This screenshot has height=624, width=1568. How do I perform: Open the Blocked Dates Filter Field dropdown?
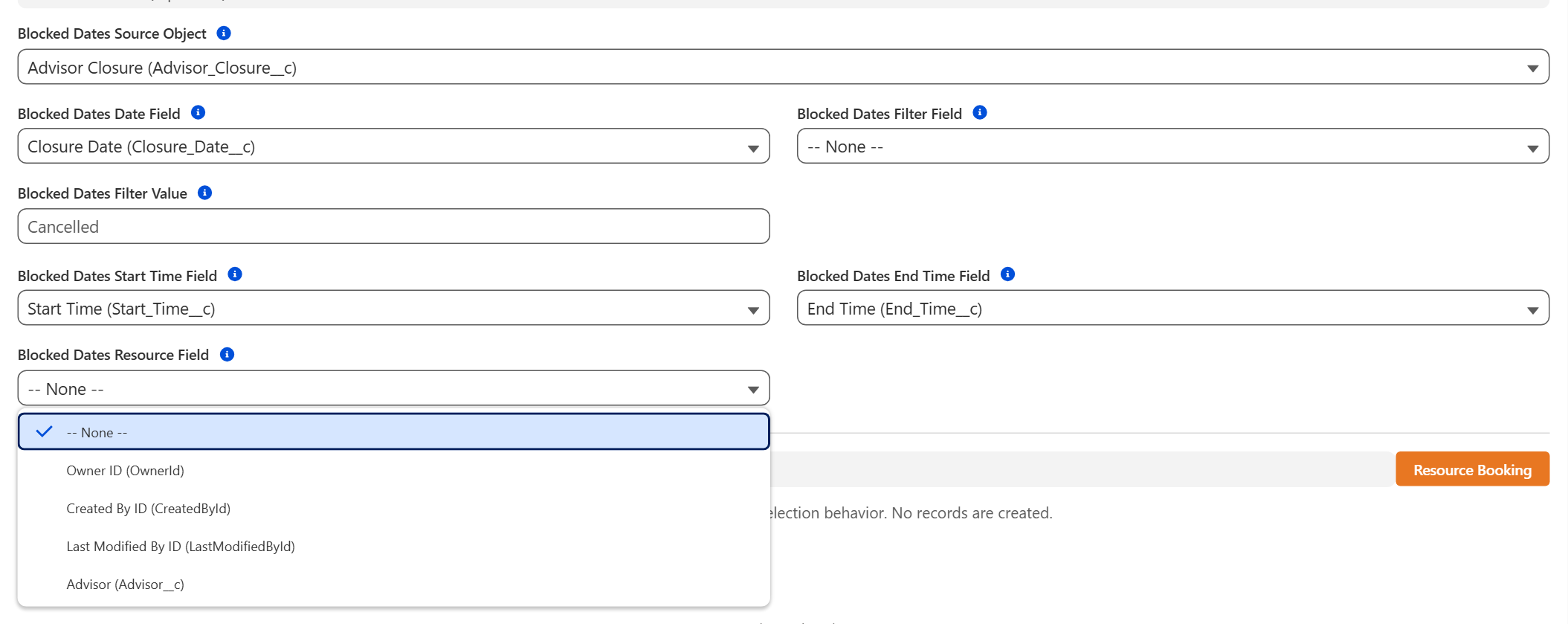tap(1172, 147)
